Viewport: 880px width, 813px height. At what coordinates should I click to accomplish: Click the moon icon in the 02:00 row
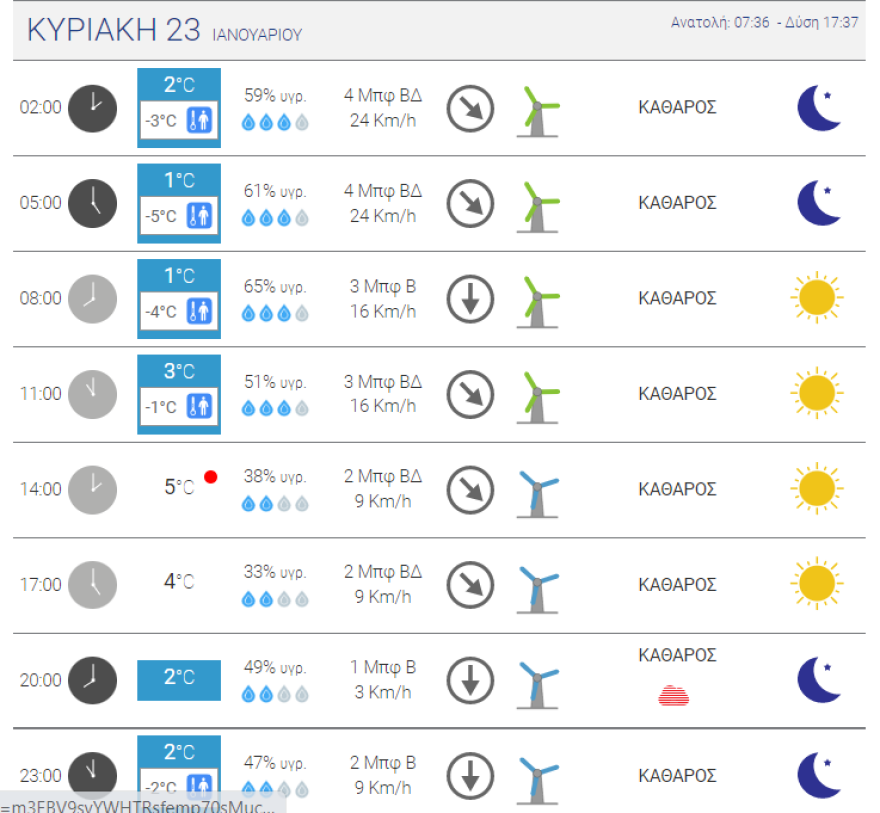[x=819, y=108]
